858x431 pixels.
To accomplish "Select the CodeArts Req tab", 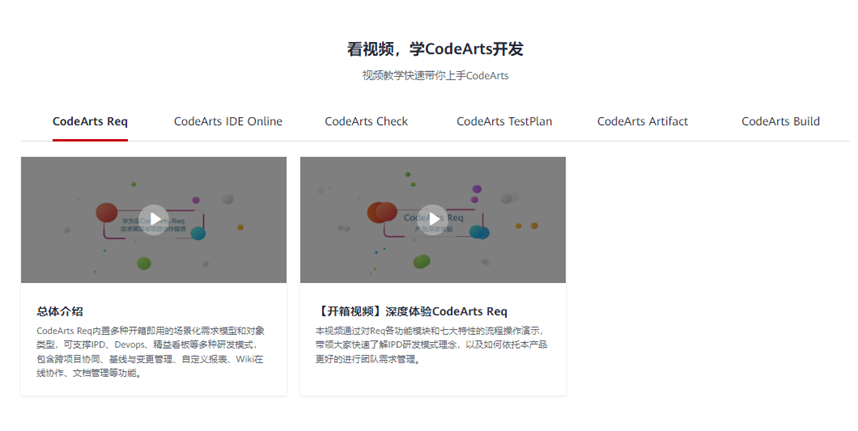I will pyautogui.click(x=90, y=121).
